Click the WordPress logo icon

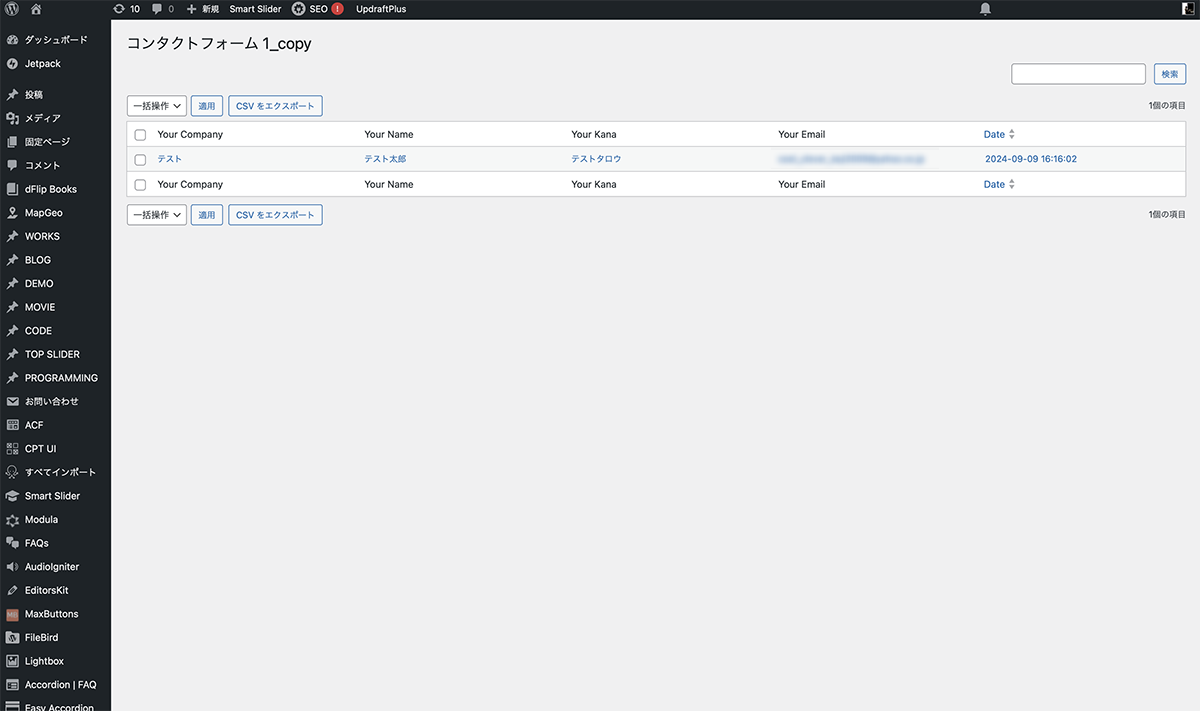pyautogui.click(x=12, y=9)
